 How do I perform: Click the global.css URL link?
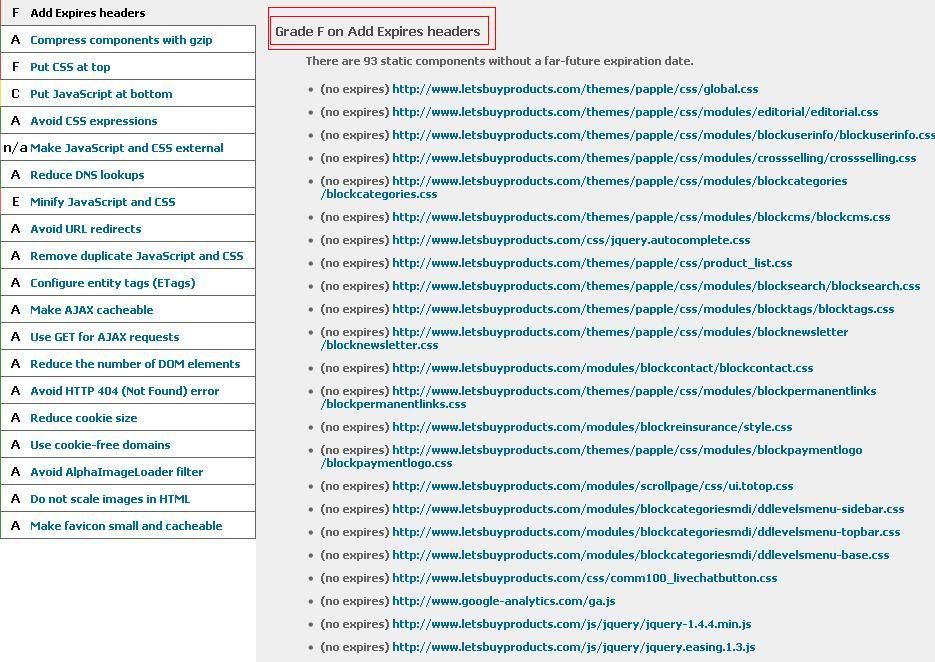click(575, 89)
